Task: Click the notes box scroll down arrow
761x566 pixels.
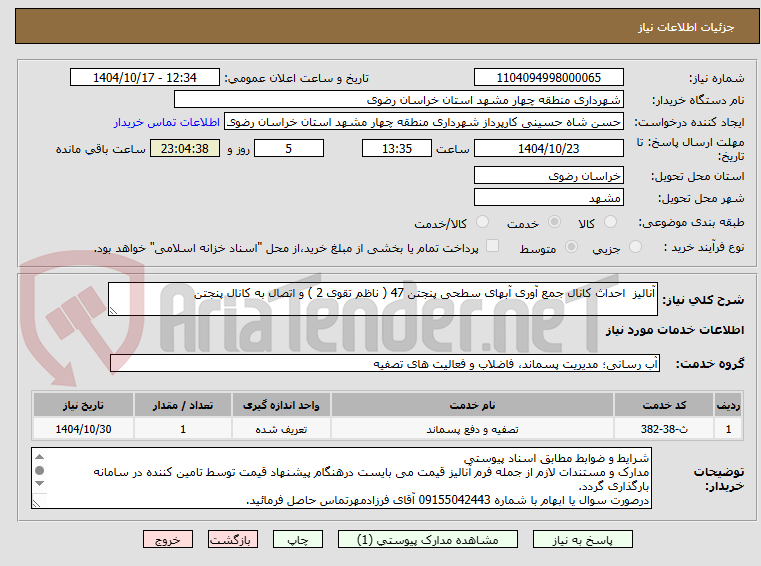Action: click(40, 483)
